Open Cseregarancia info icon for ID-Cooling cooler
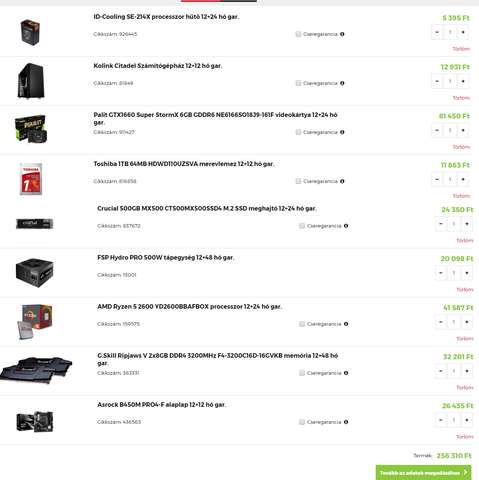Screen dimensions: 479x480 [x=342, y=34]
